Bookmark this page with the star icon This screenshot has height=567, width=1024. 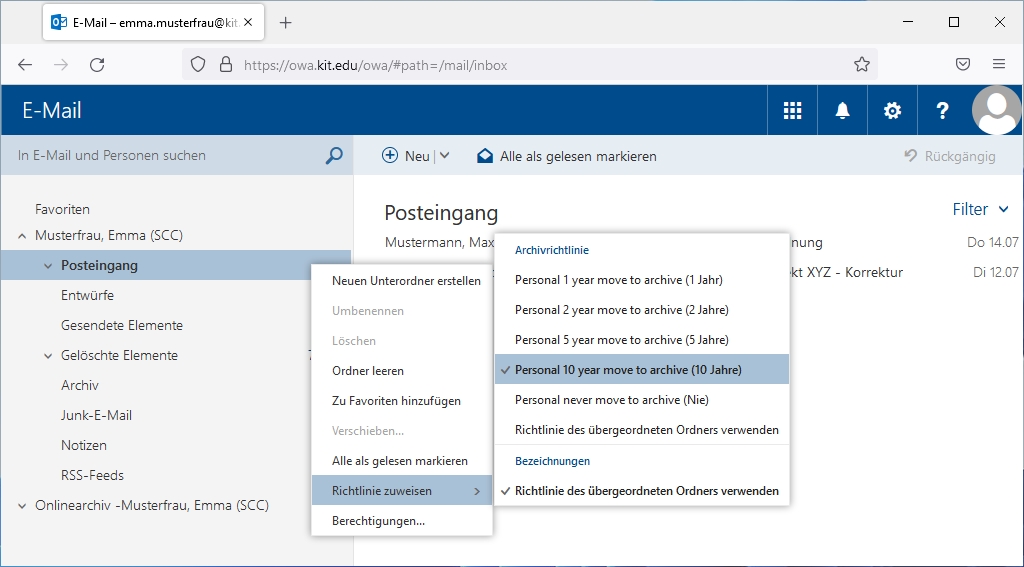coord(862,65)
